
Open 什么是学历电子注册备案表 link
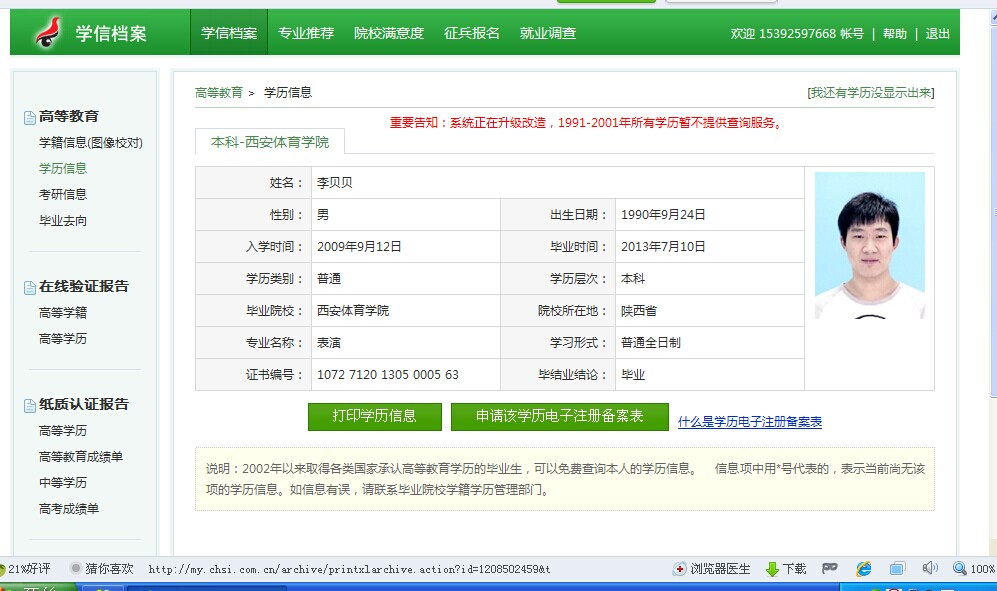click(750, 422)
